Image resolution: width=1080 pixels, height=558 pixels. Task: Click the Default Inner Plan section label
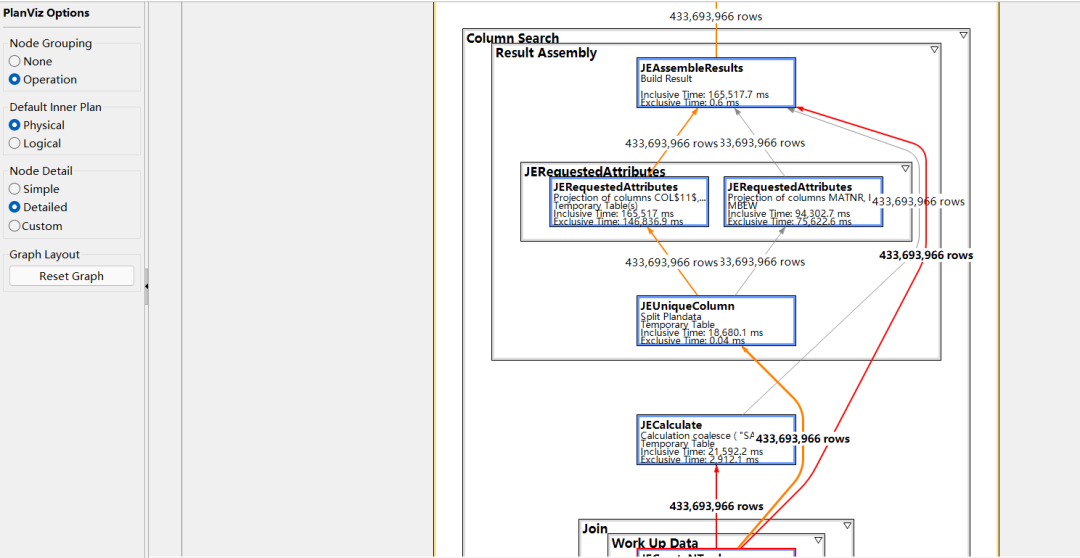point(54,107)
